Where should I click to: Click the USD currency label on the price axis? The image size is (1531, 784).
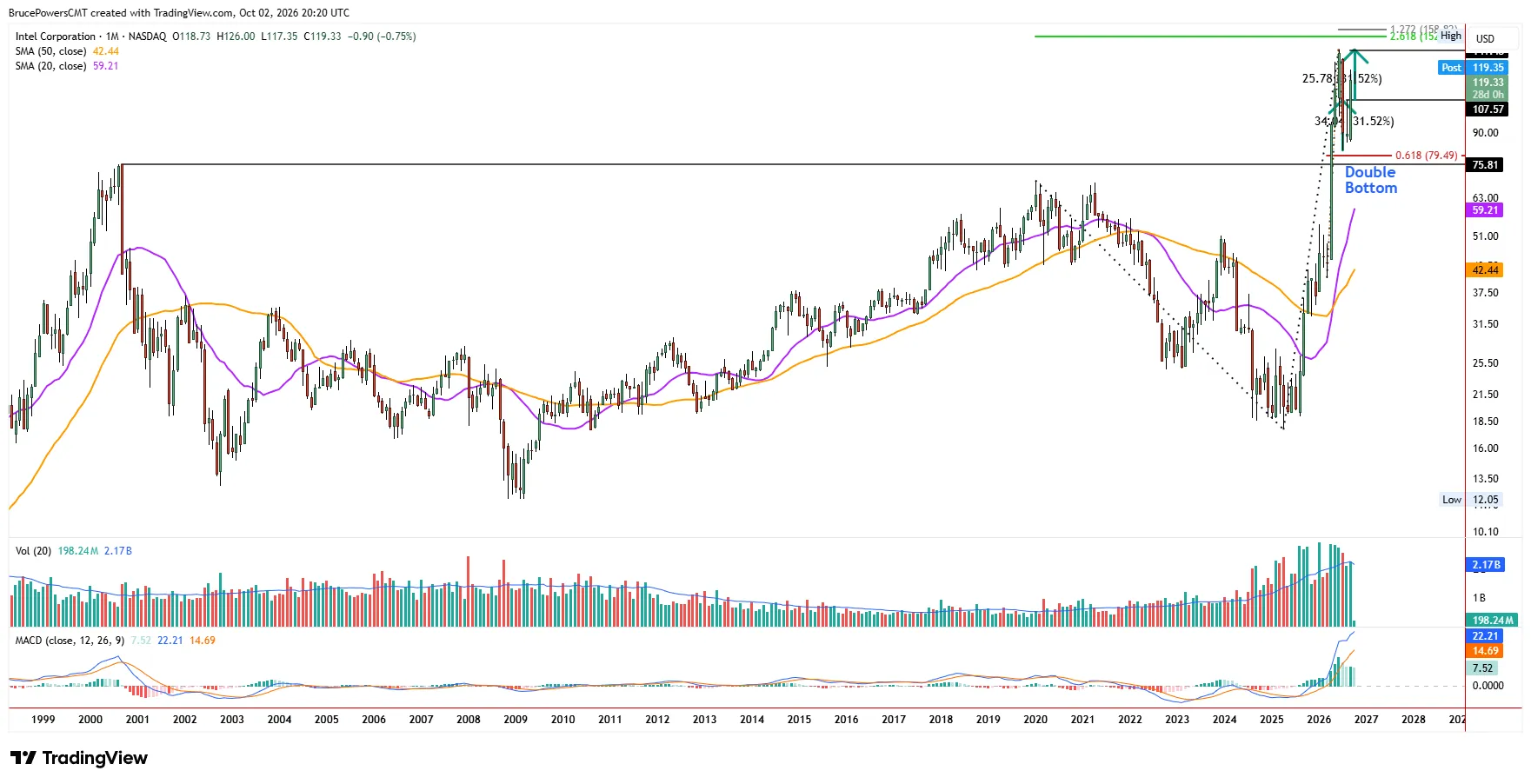[x=1485, y=39]
